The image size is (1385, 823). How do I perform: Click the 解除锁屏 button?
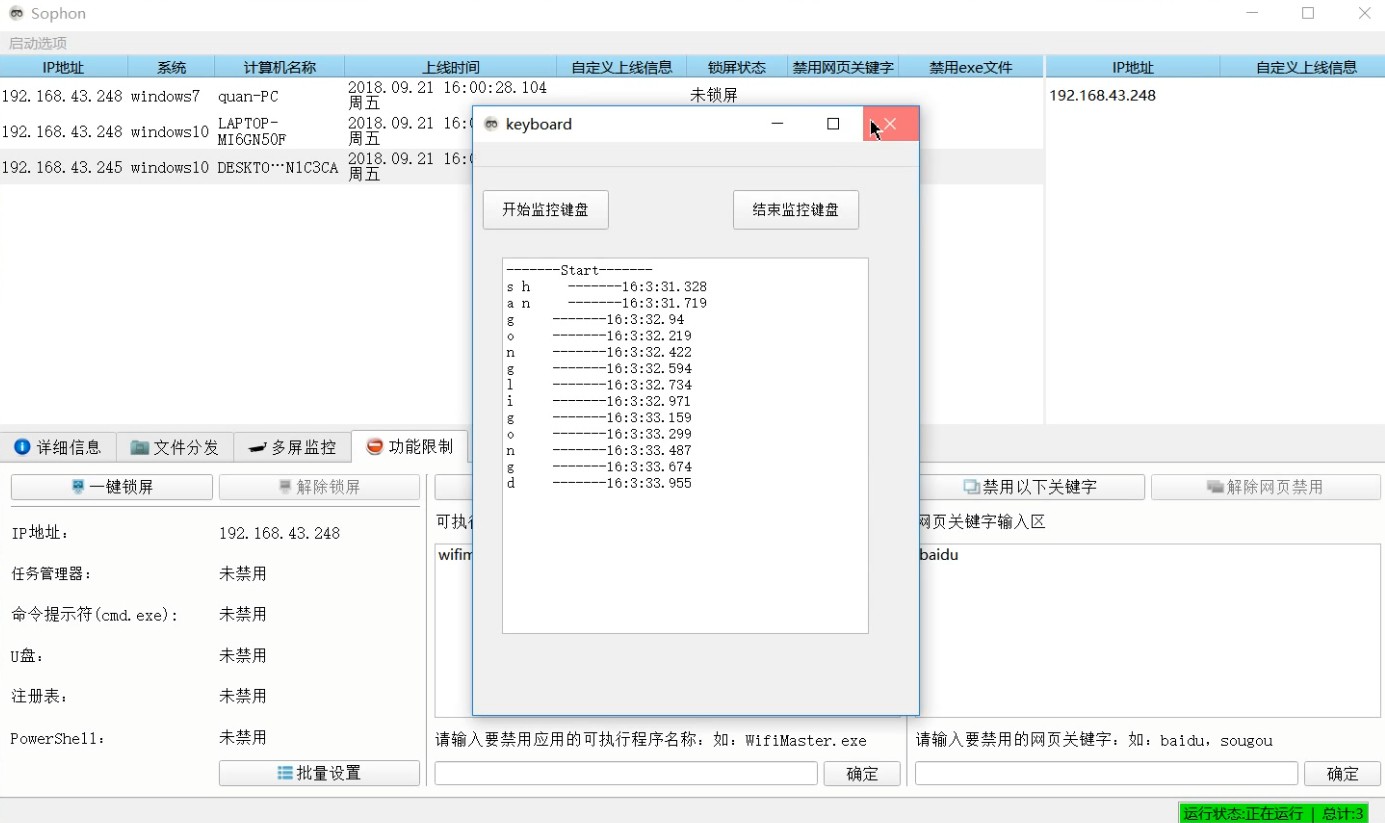point(319,487)
